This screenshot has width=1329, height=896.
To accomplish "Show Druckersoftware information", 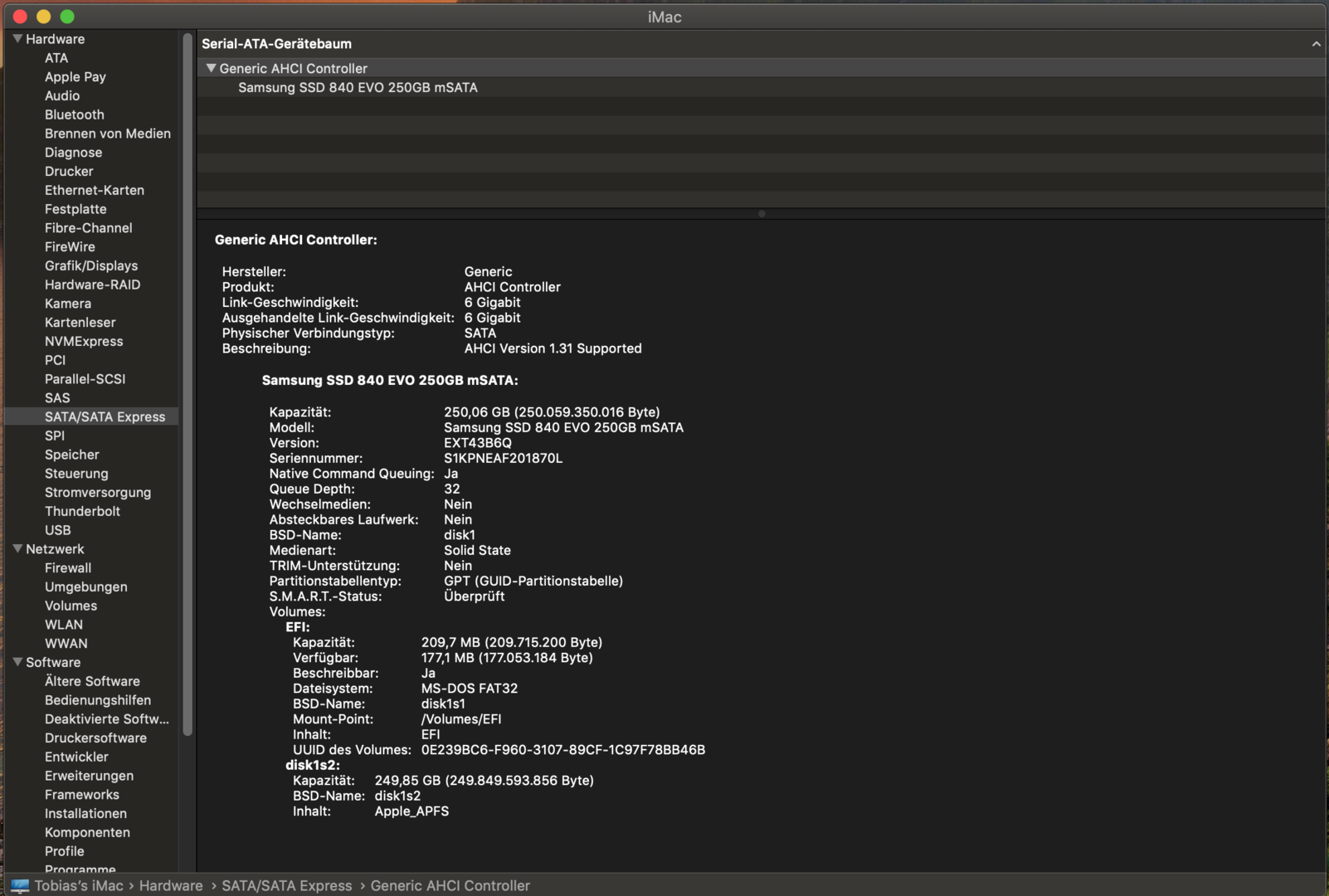I will click(x=96, y=738).
